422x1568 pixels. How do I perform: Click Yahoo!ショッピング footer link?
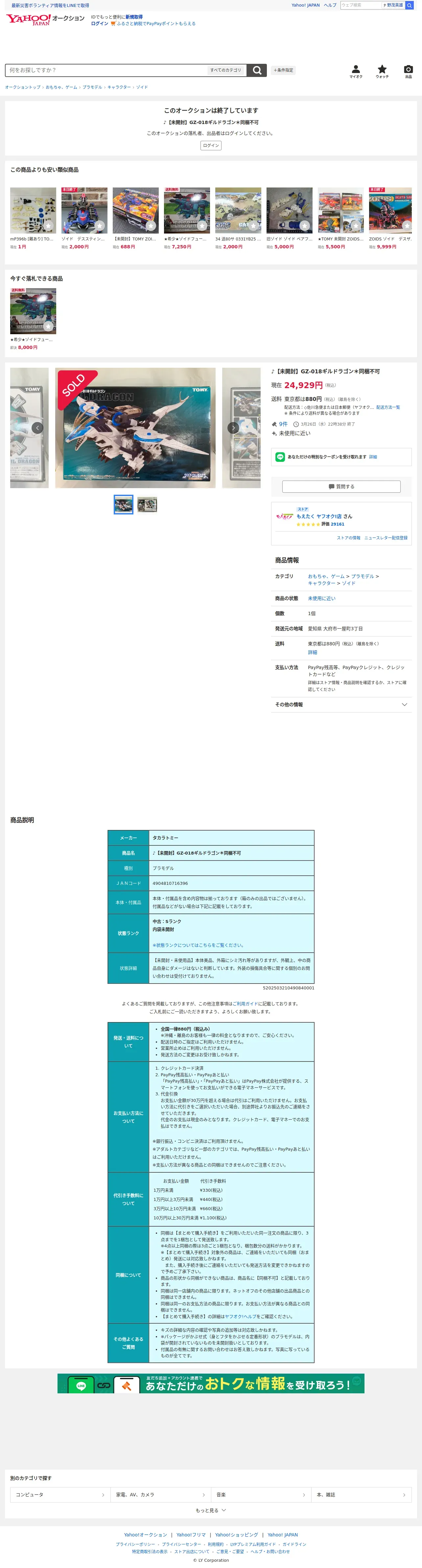pyautogui.click(x=237, y=1534)
